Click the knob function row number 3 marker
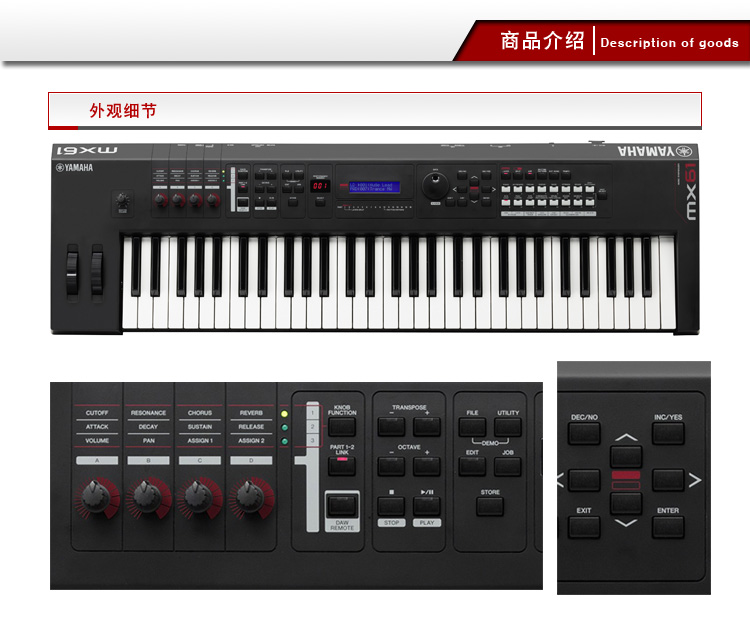This screenshot has width=750, height=617. [x=313, y=441]
